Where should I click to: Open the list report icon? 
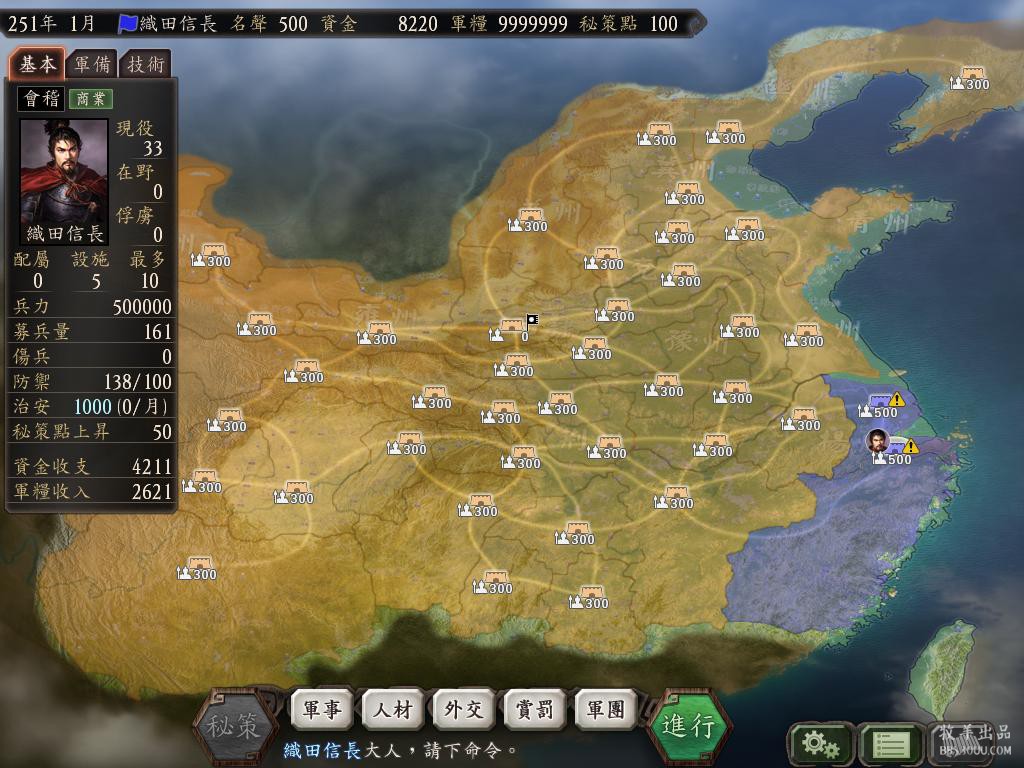point(891,743)
